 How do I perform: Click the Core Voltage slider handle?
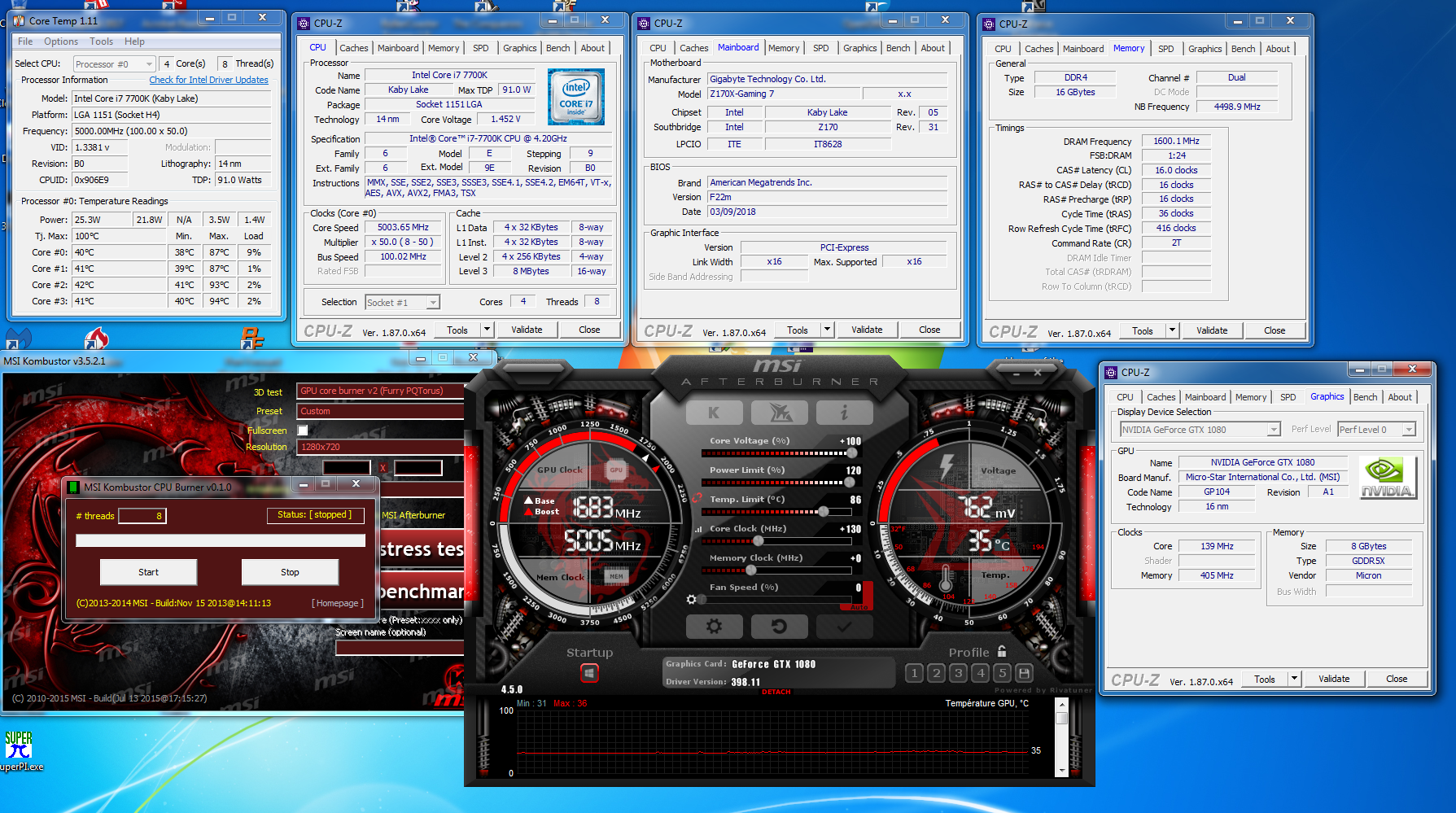point(852,452)
